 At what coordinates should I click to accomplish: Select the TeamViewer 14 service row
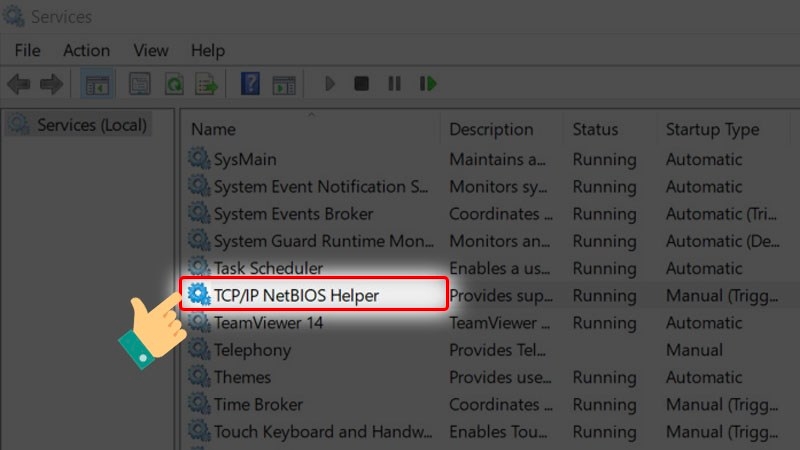pyautogui.click(x=268, y=323)
